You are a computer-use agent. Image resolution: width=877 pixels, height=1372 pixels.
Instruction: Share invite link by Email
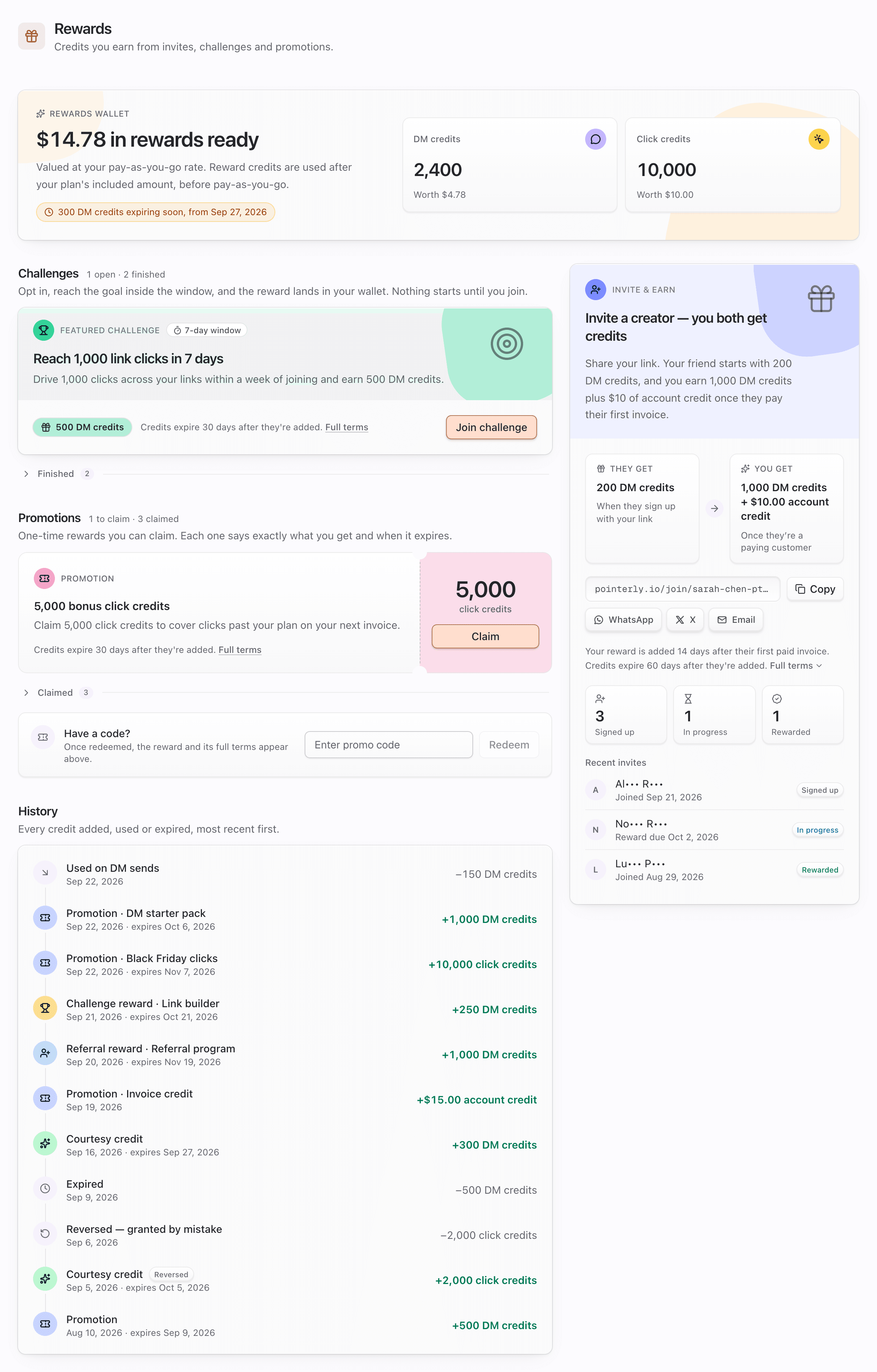[736, 620]
